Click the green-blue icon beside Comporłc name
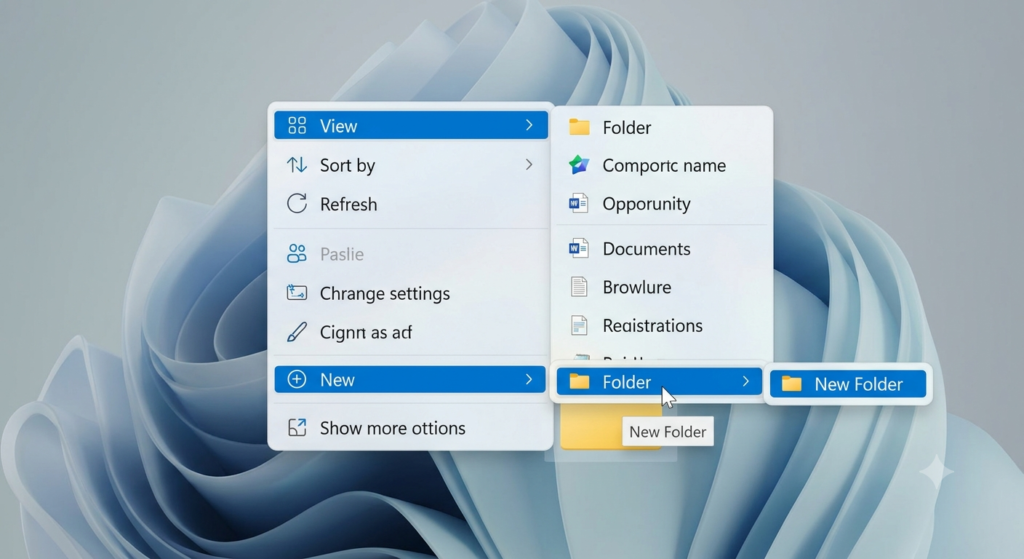The image size is (1024, 559). point(579,165)
